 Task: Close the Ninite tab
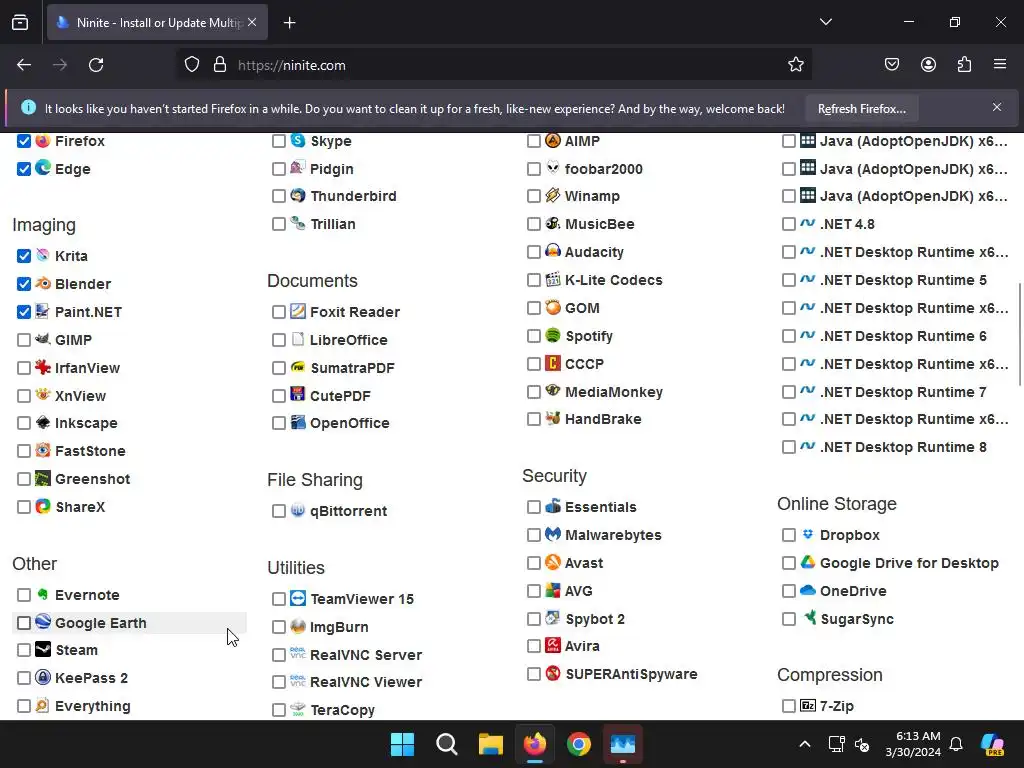tap(252, 22)
